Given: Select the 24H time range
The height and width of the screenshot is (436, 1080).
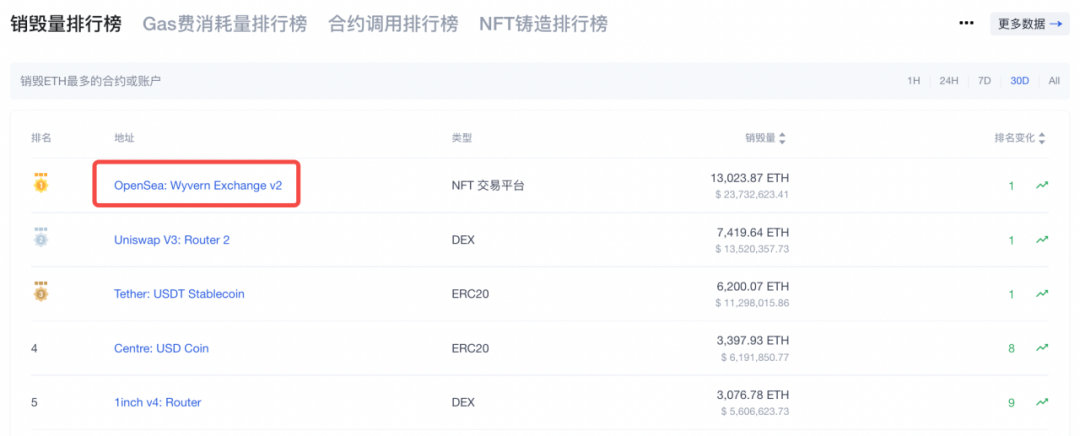Looking at the screenshot, I should pos(948,81).
